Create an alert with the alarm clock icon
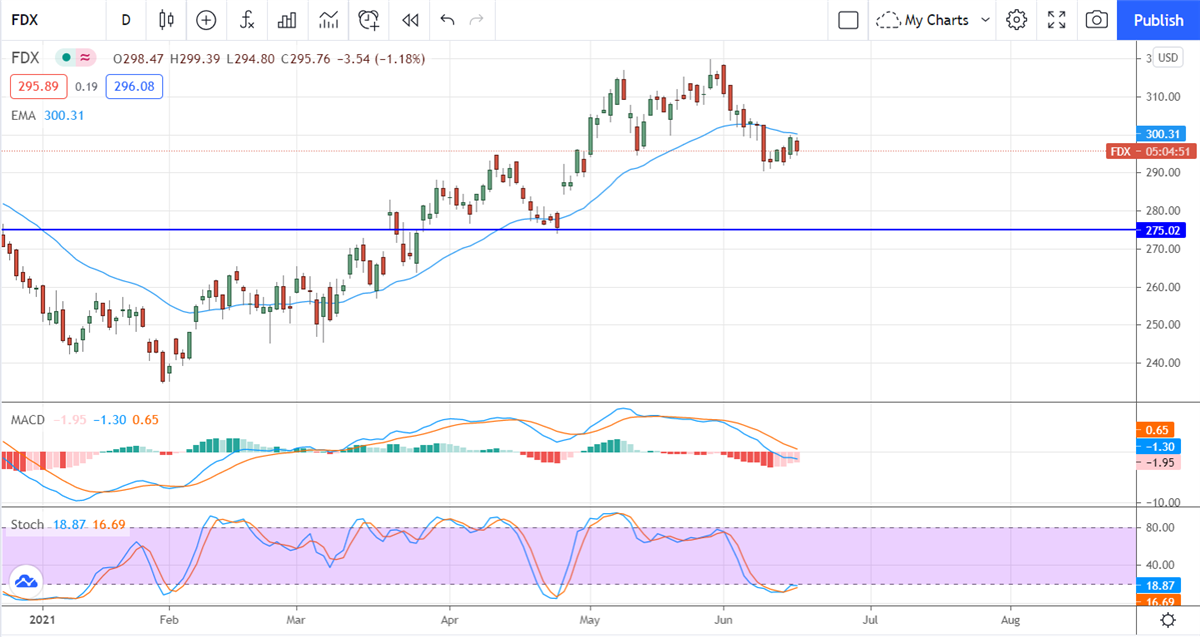Viewport: 1200px width, 637px height. point(369,20)
